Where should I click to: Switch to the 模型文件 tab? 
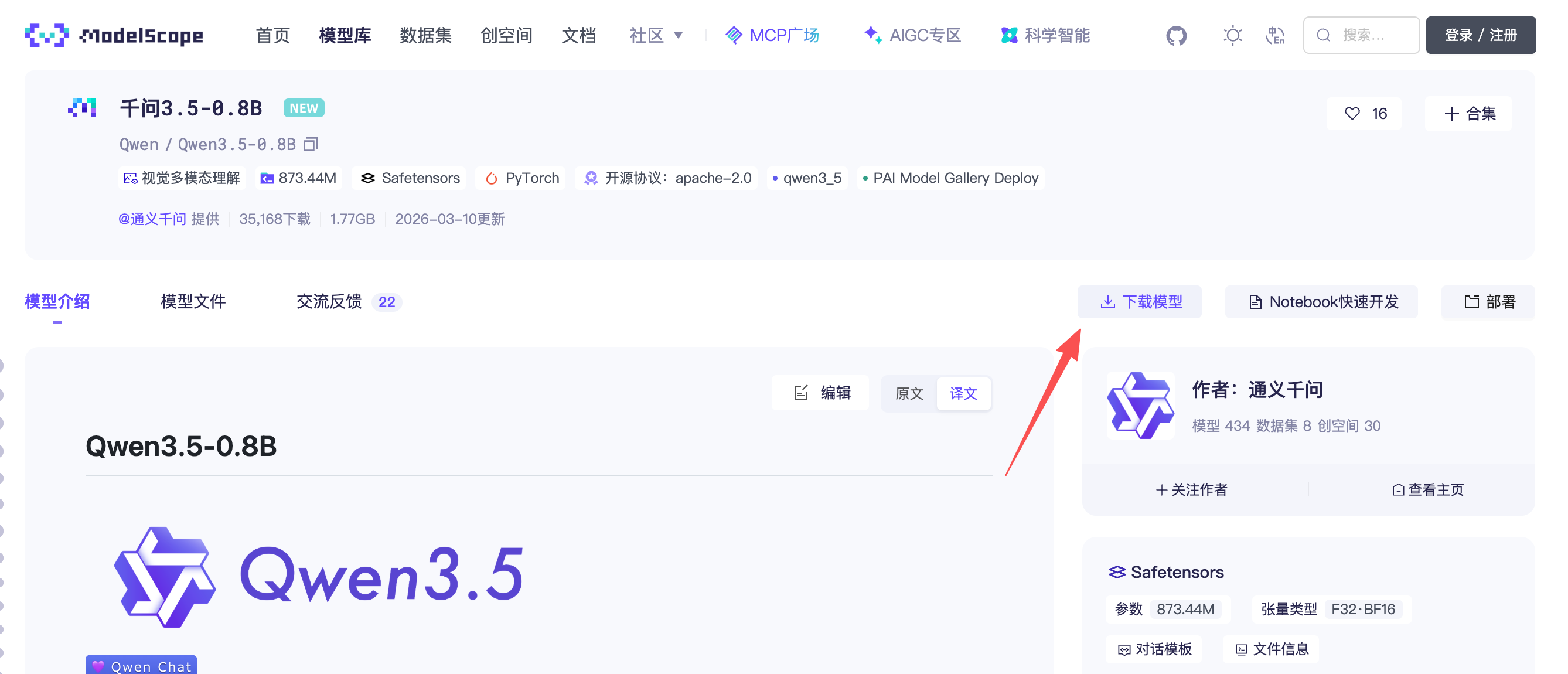pyautogui.click(x=193, y=302)
